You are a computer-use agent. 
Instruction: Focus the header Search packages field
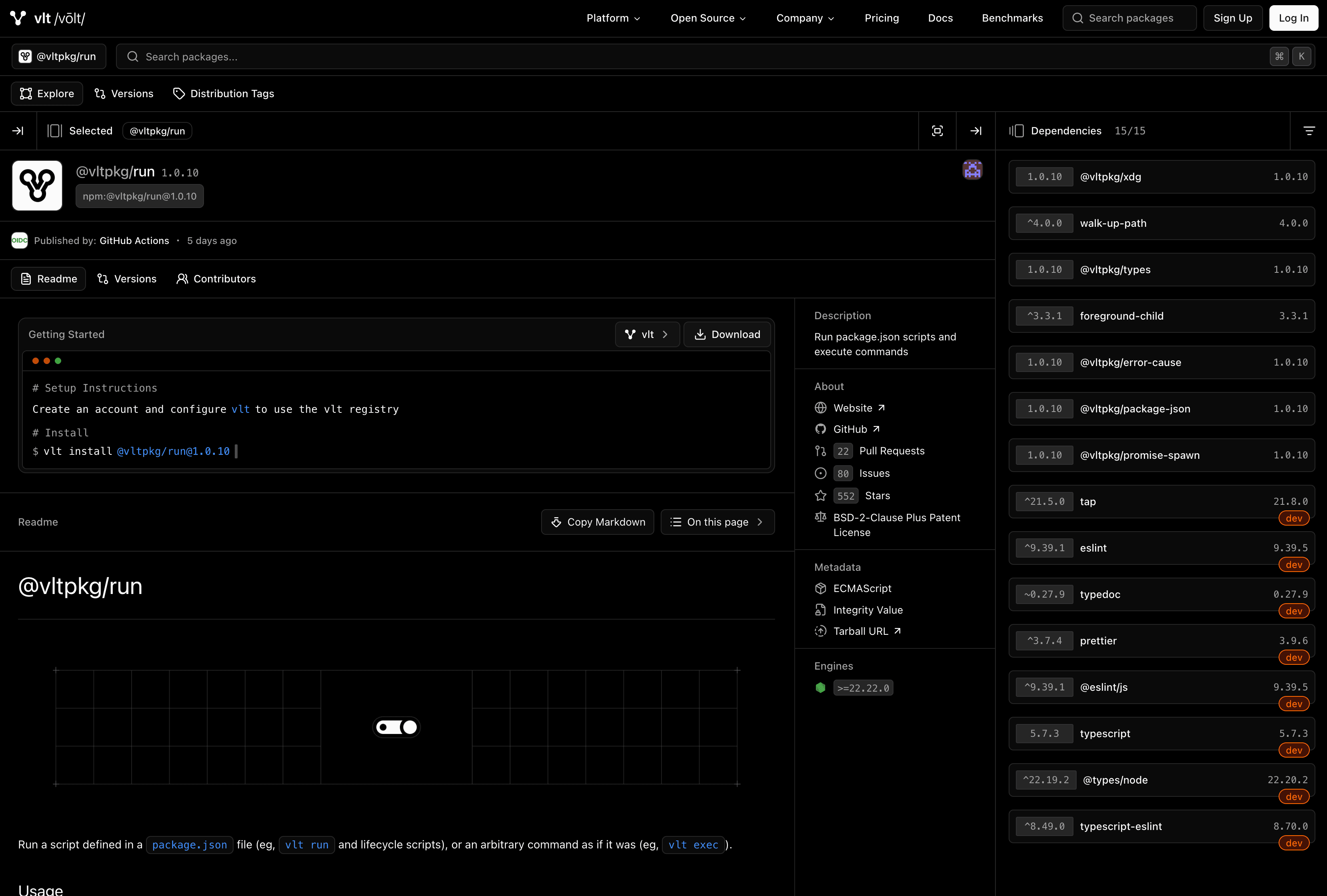pos(1129,18)
